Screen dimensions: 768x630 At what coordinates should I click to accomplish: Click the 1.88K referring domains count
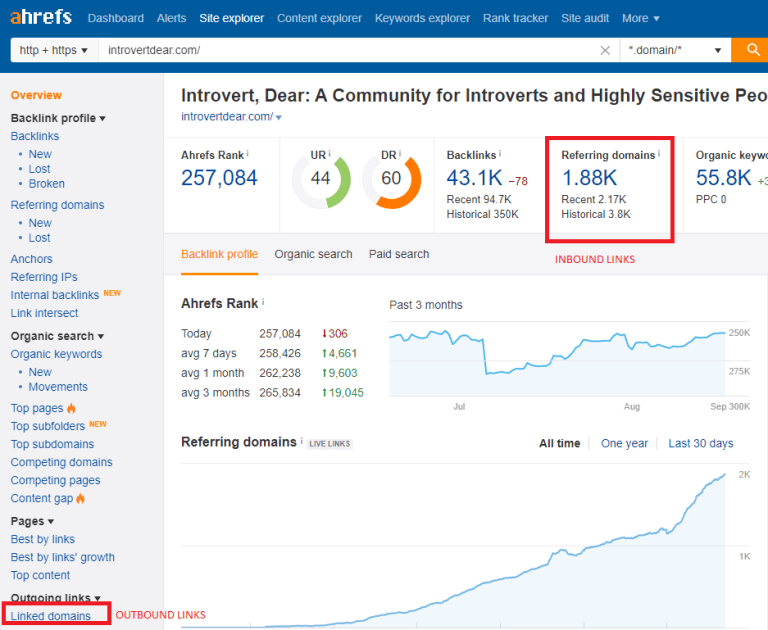click(x=589, y=178)
